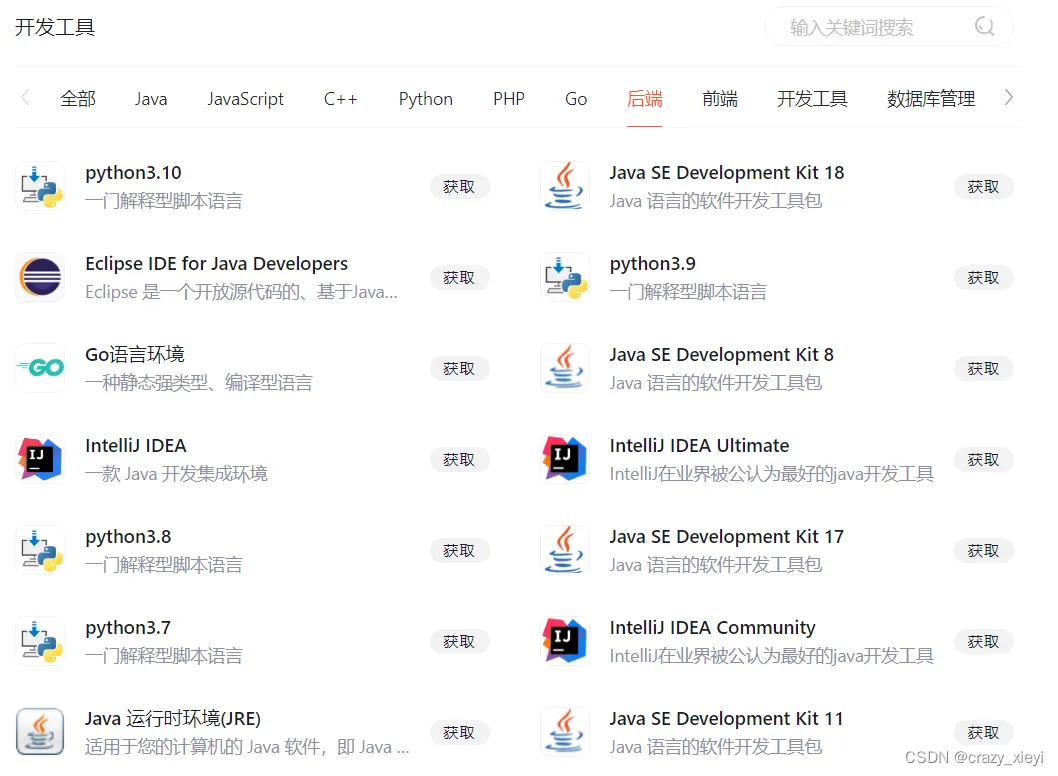Click the IntelliJ IDEA Community icon
The image size is (1058, 776).
pos(565,642)
